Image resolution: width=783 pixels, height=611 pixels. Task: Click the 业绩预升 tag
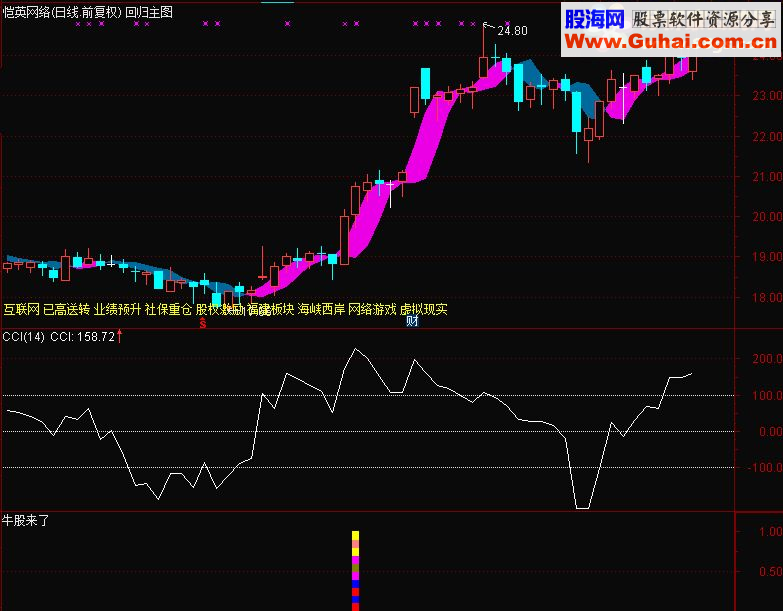(x=117, y=309)
